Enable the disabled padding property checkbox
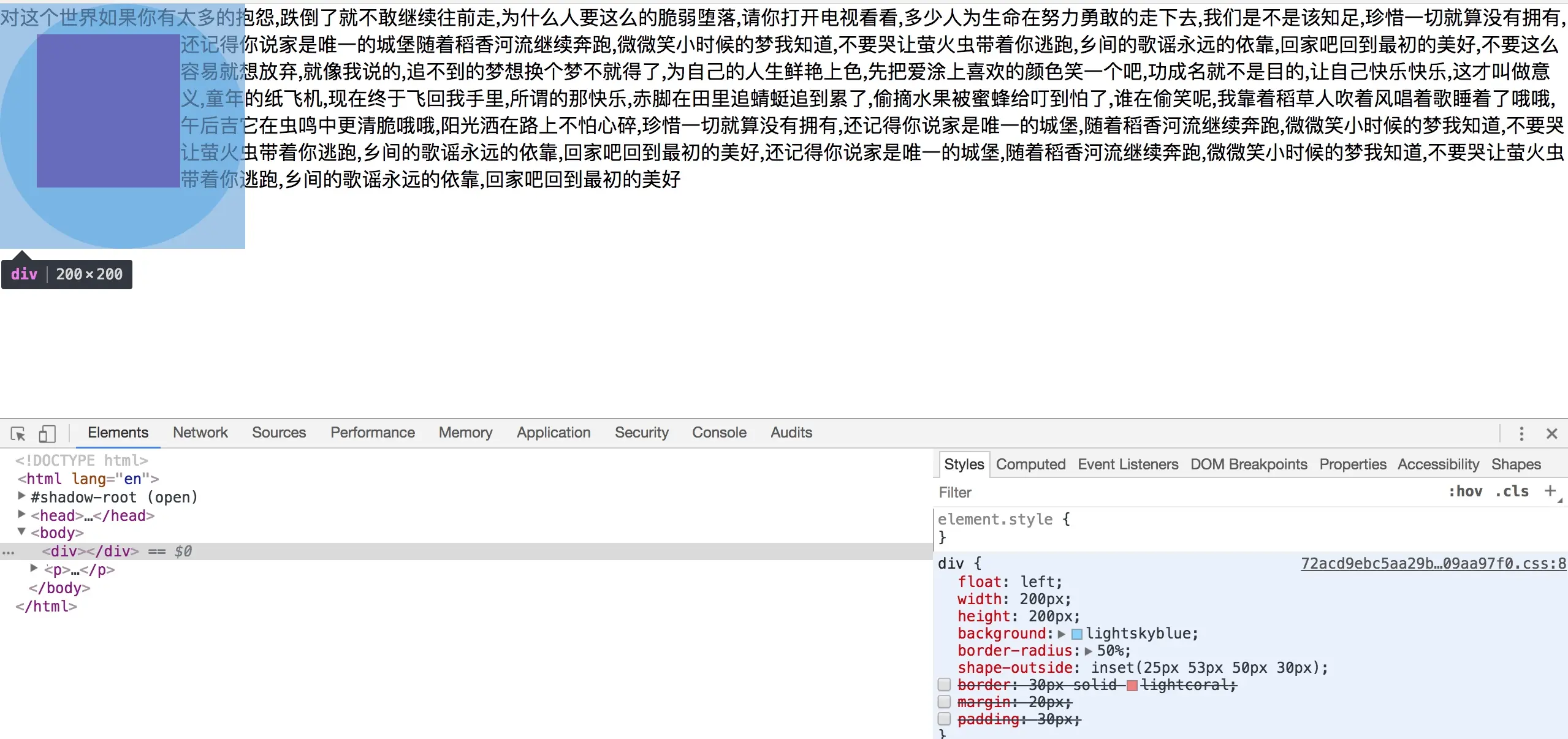Image resolution: width=1568 pixels, height=739 pixels. pos(944,719)
